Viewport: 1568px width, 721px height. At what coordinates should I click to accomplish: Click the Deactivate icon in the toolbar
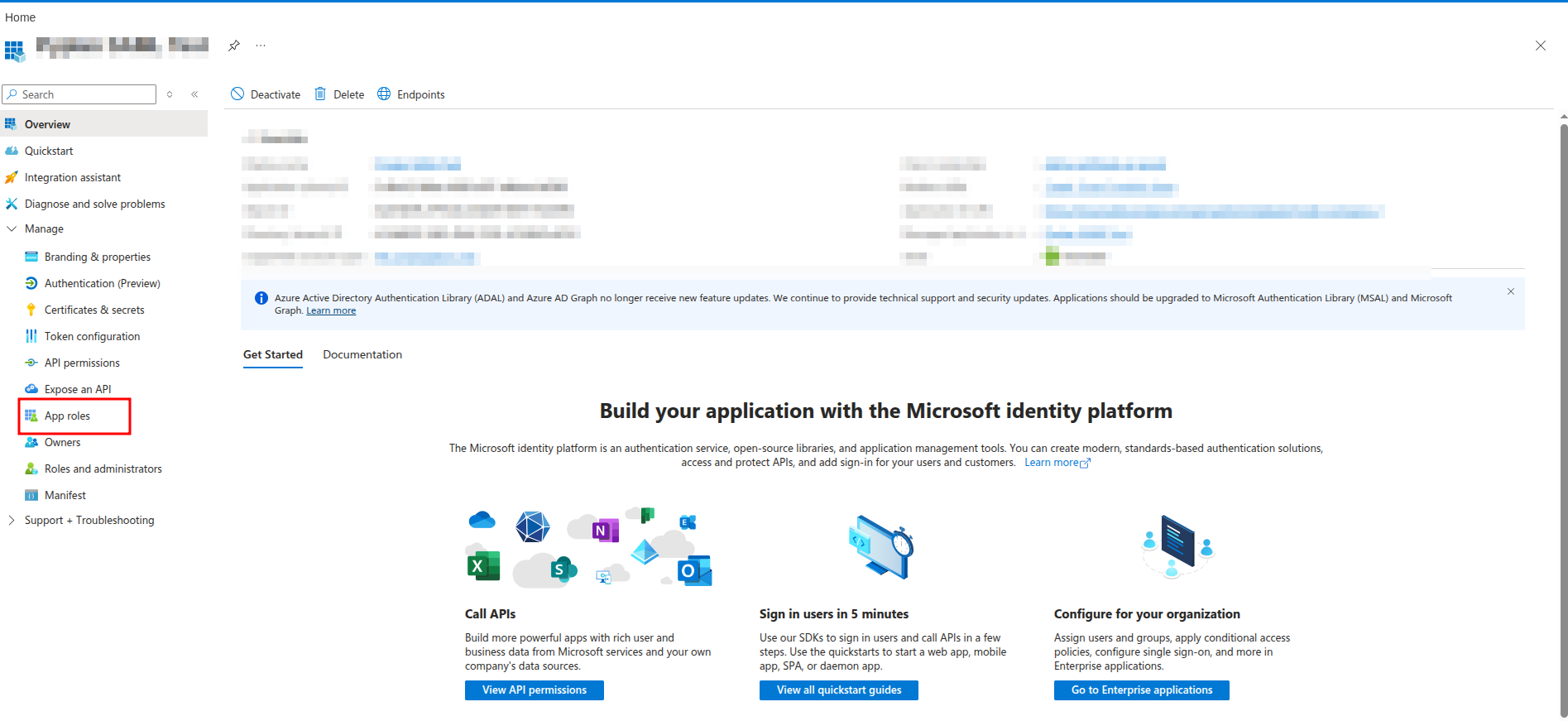click(237, 94)
